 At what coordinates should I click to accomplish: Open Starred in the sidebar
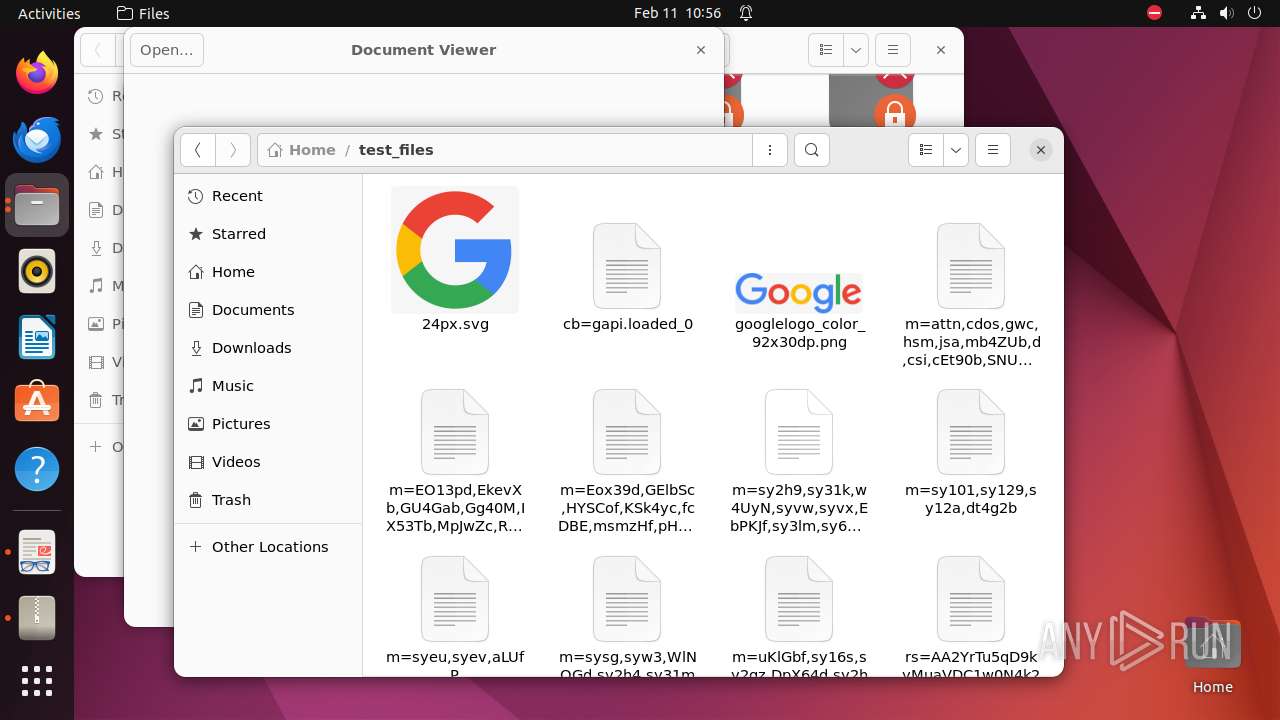pos(268,234)
